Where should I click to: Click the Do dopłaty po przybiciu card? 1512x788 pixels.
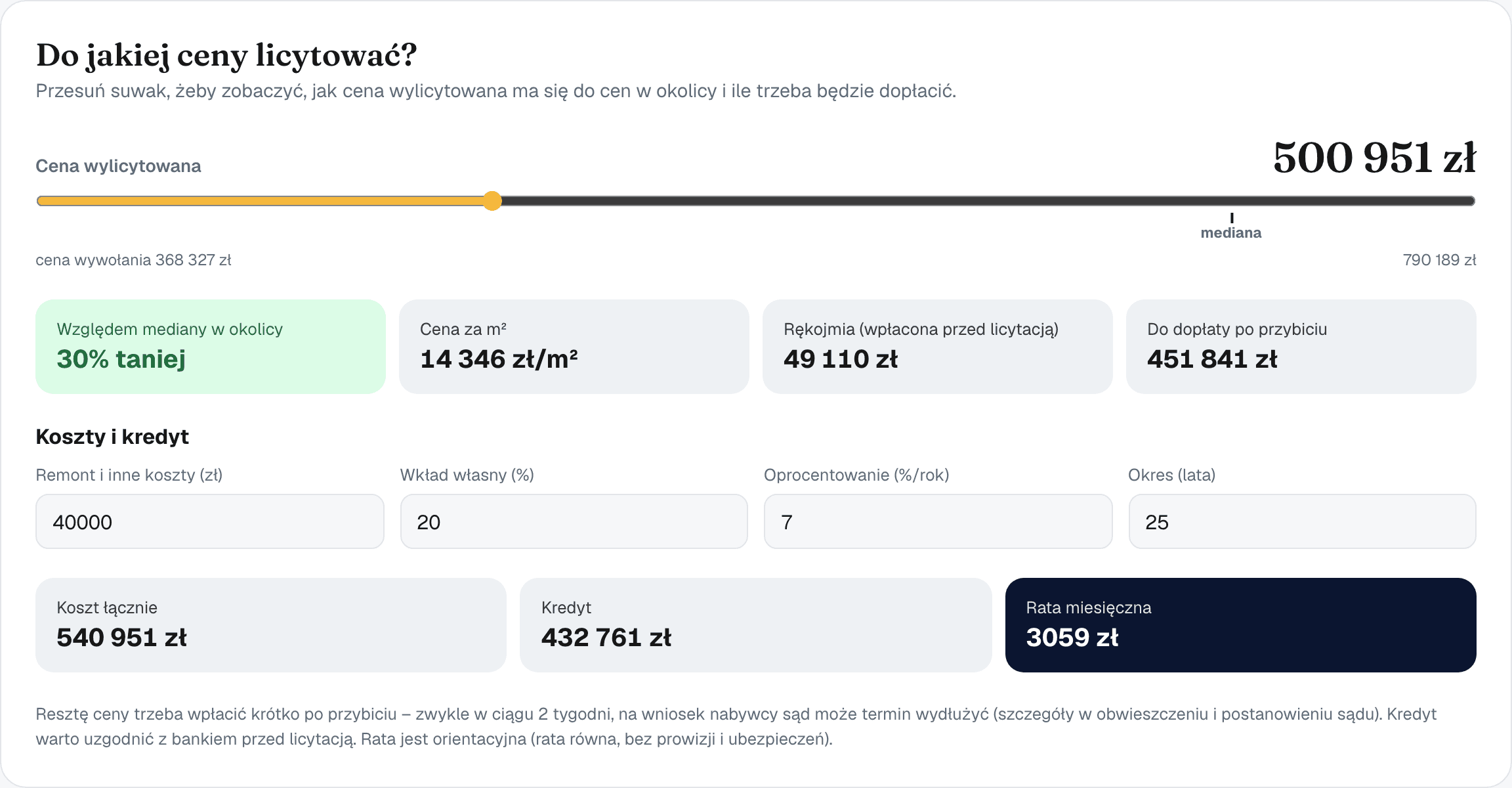pos(1301,347)
